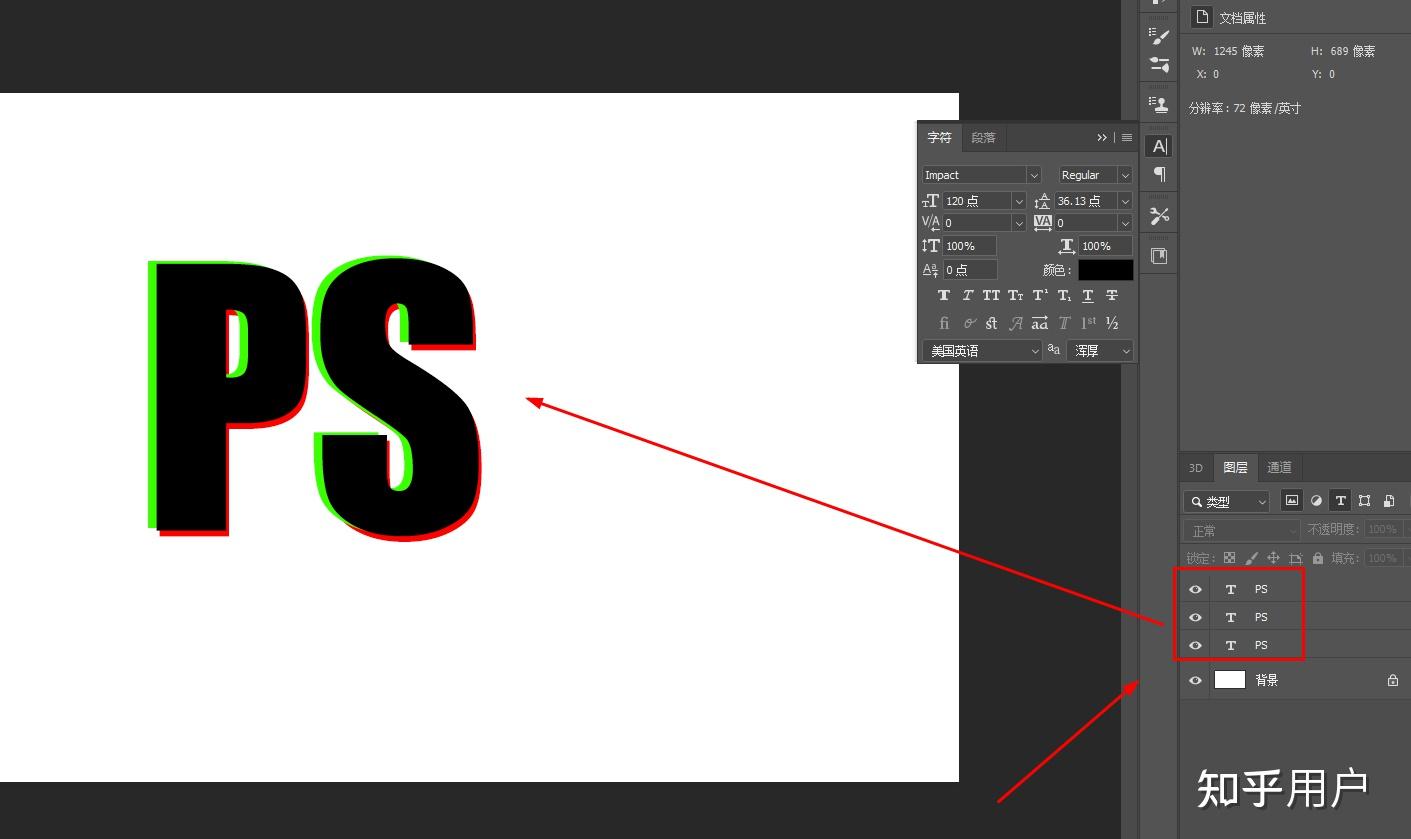Hide the topmost PS text layer
1411x839 pixels.
coord(1195,589)
